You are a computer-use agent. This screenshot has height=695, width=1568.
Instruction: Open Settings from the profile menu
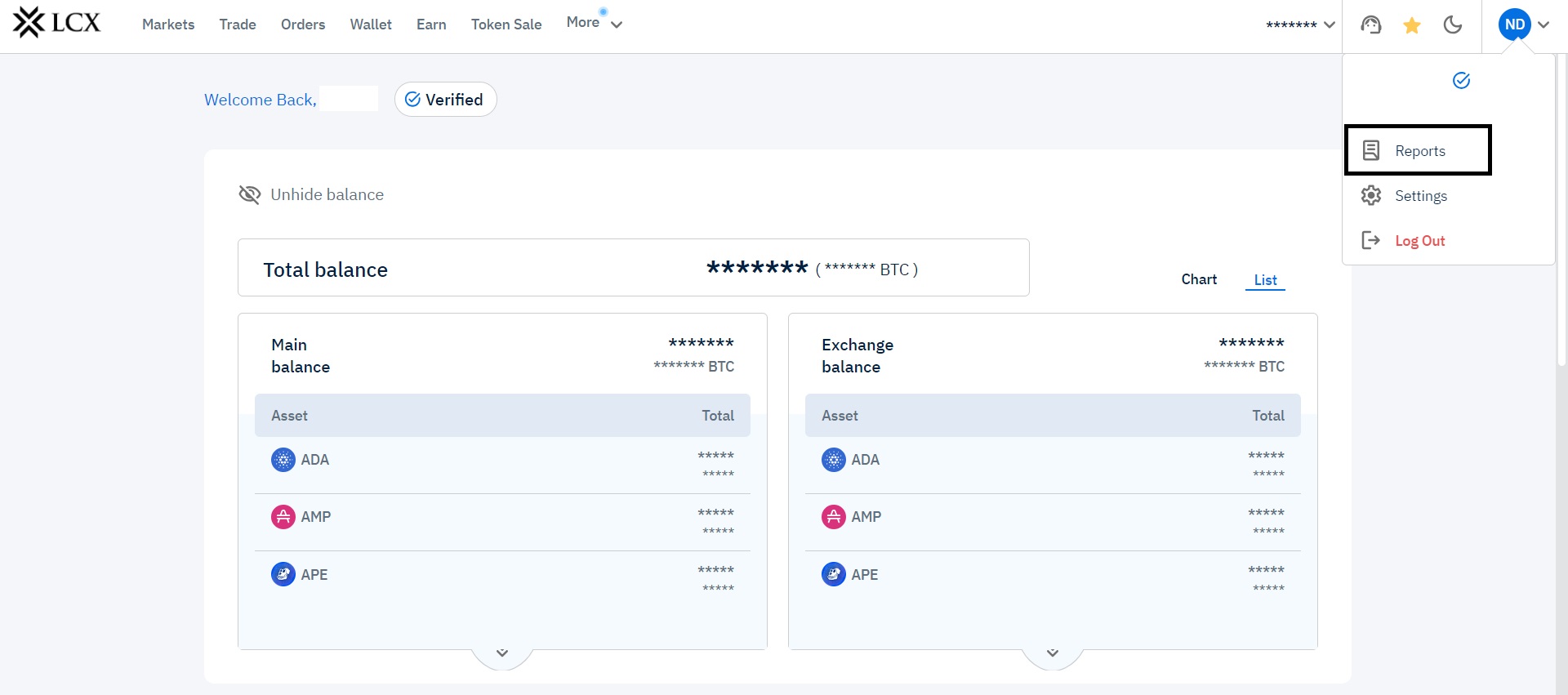tap(1420, 196)
